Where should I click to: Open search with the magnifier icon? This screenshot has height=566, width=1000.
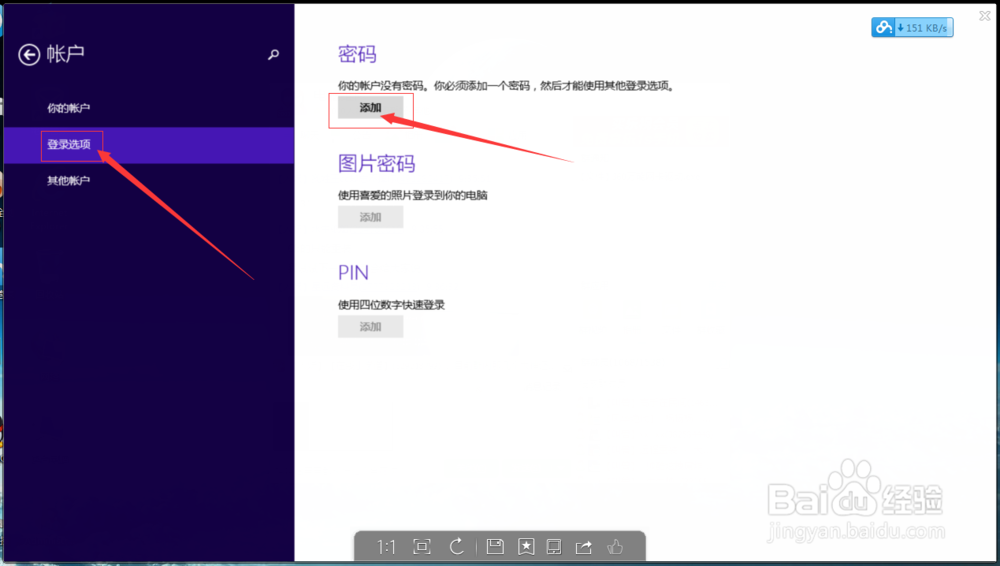274,55
